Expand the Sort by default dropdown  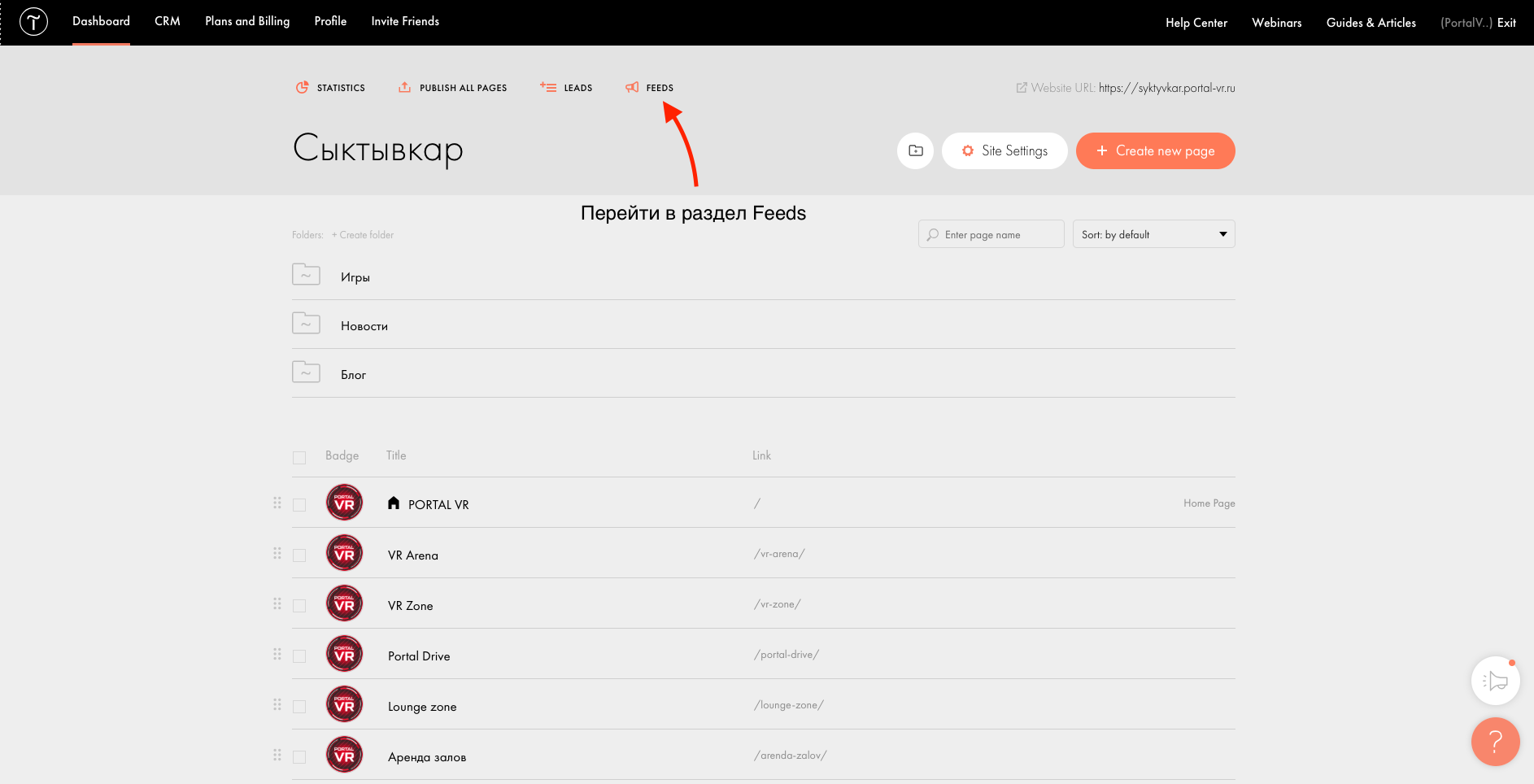[x=1153, y=234]
